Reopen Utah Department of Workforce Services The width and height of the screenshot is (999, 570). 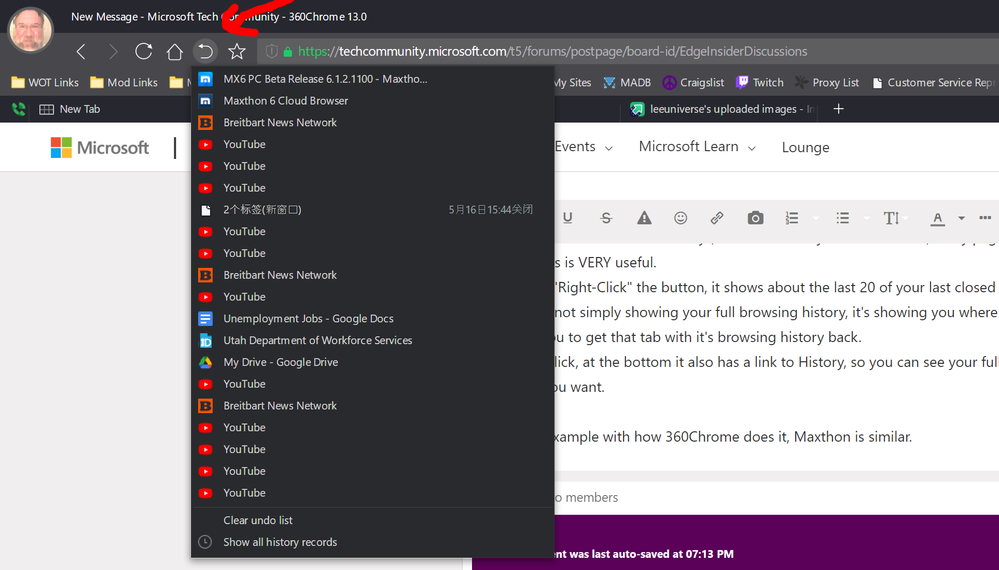[372, 340]
